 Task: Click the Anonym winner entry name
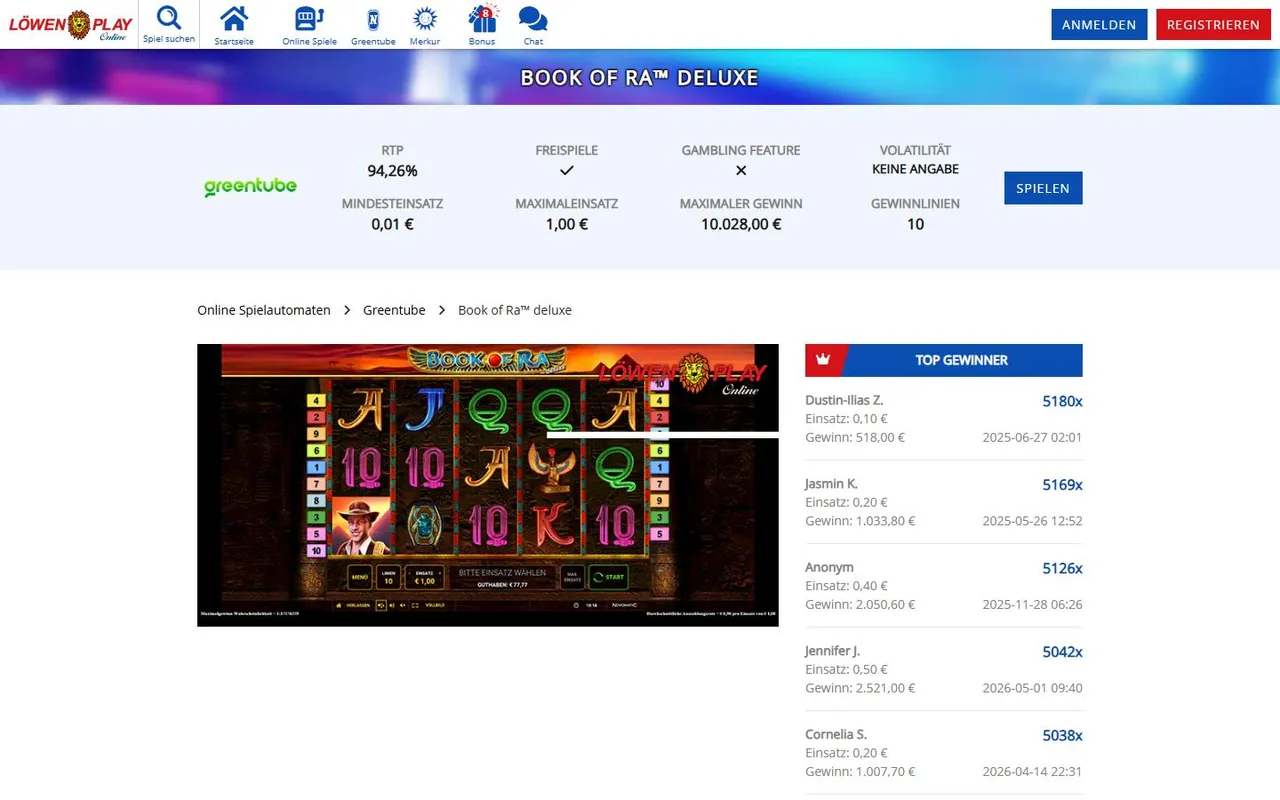(x=829, y=567)
